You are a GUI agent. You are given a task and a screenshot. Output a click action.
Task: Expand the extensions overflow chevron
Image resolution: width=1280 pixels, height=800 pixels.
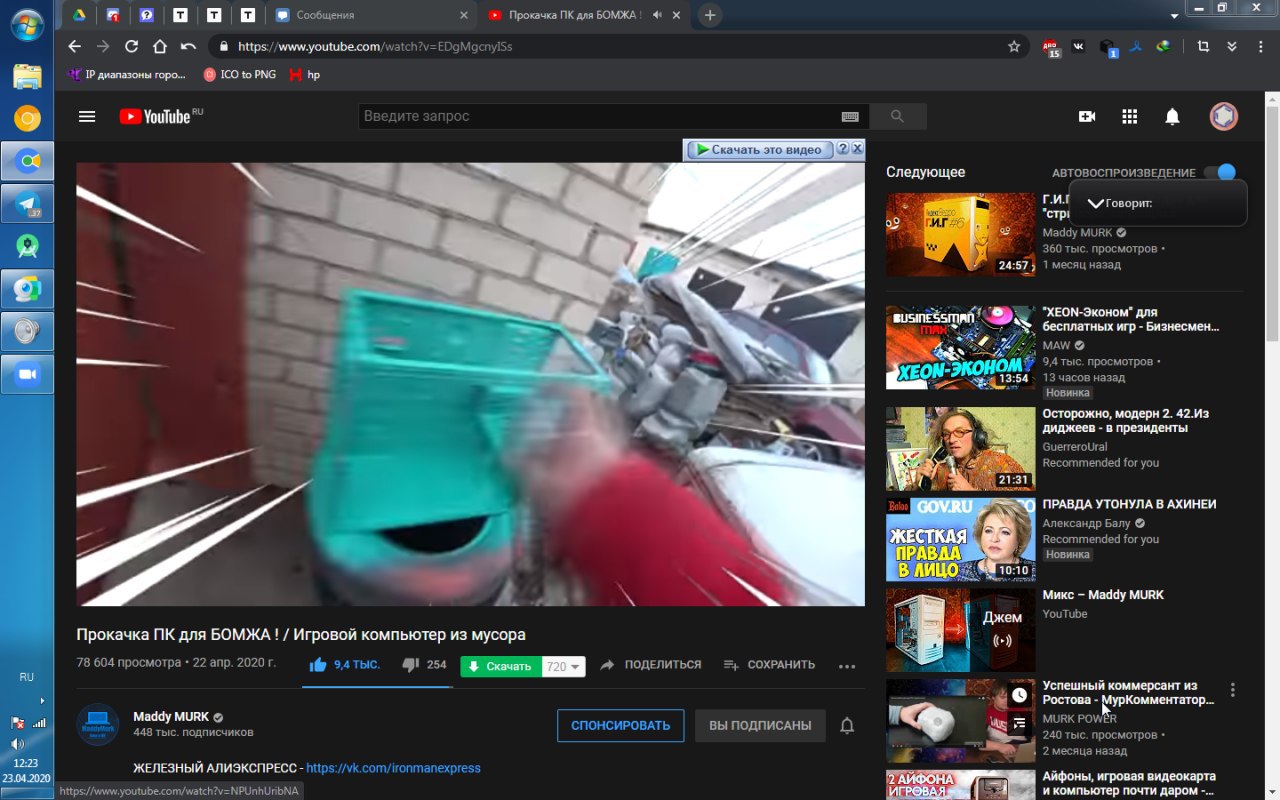[x=1232, y=46]
